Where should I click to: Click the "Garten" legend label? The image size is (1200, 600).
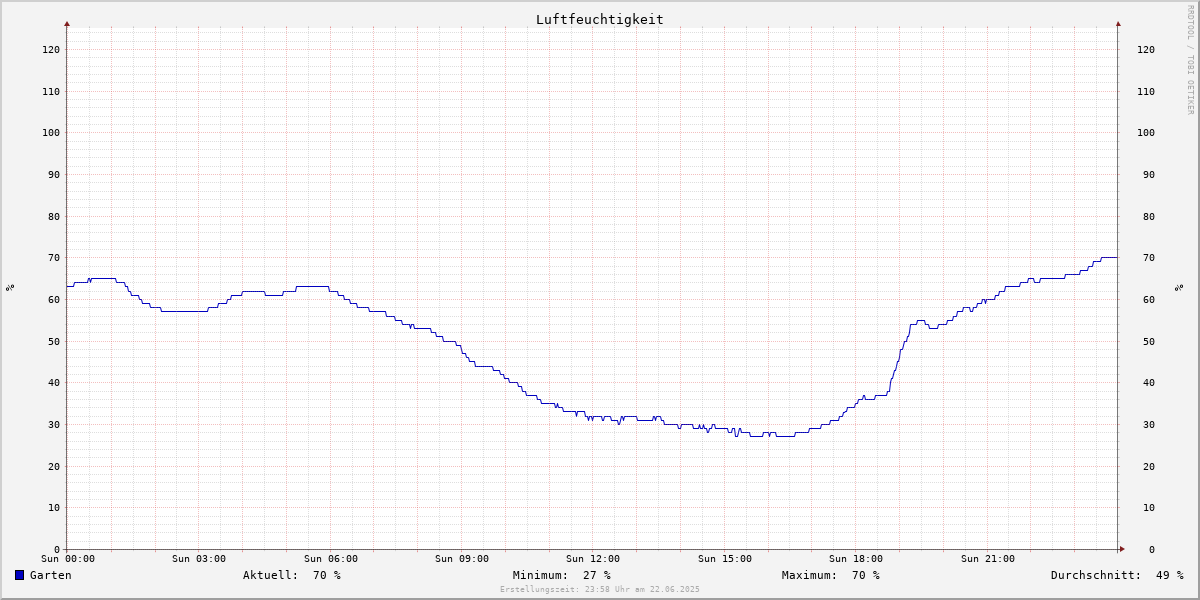(51, 575)
